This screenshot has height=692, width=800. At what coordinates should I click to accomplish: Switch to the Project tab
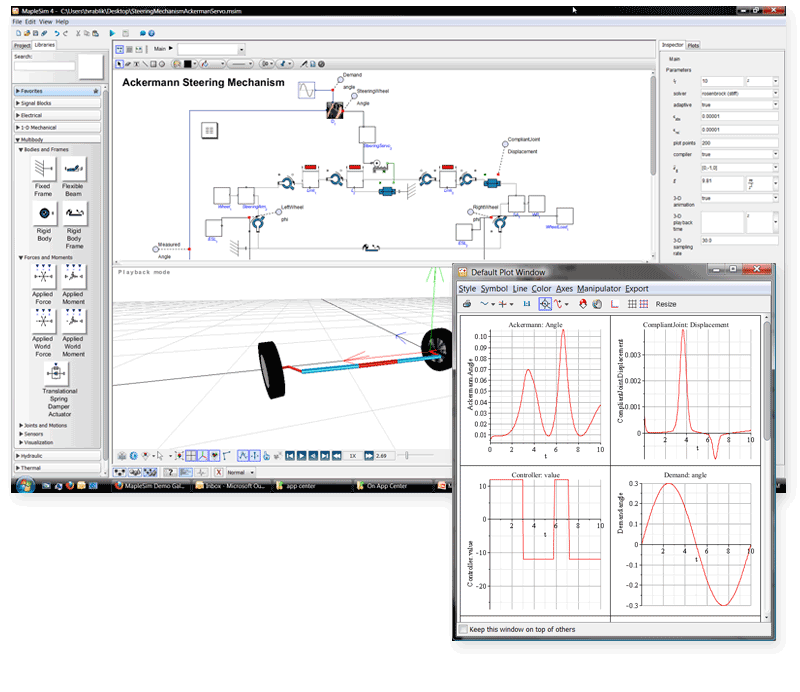coord(21,45)
